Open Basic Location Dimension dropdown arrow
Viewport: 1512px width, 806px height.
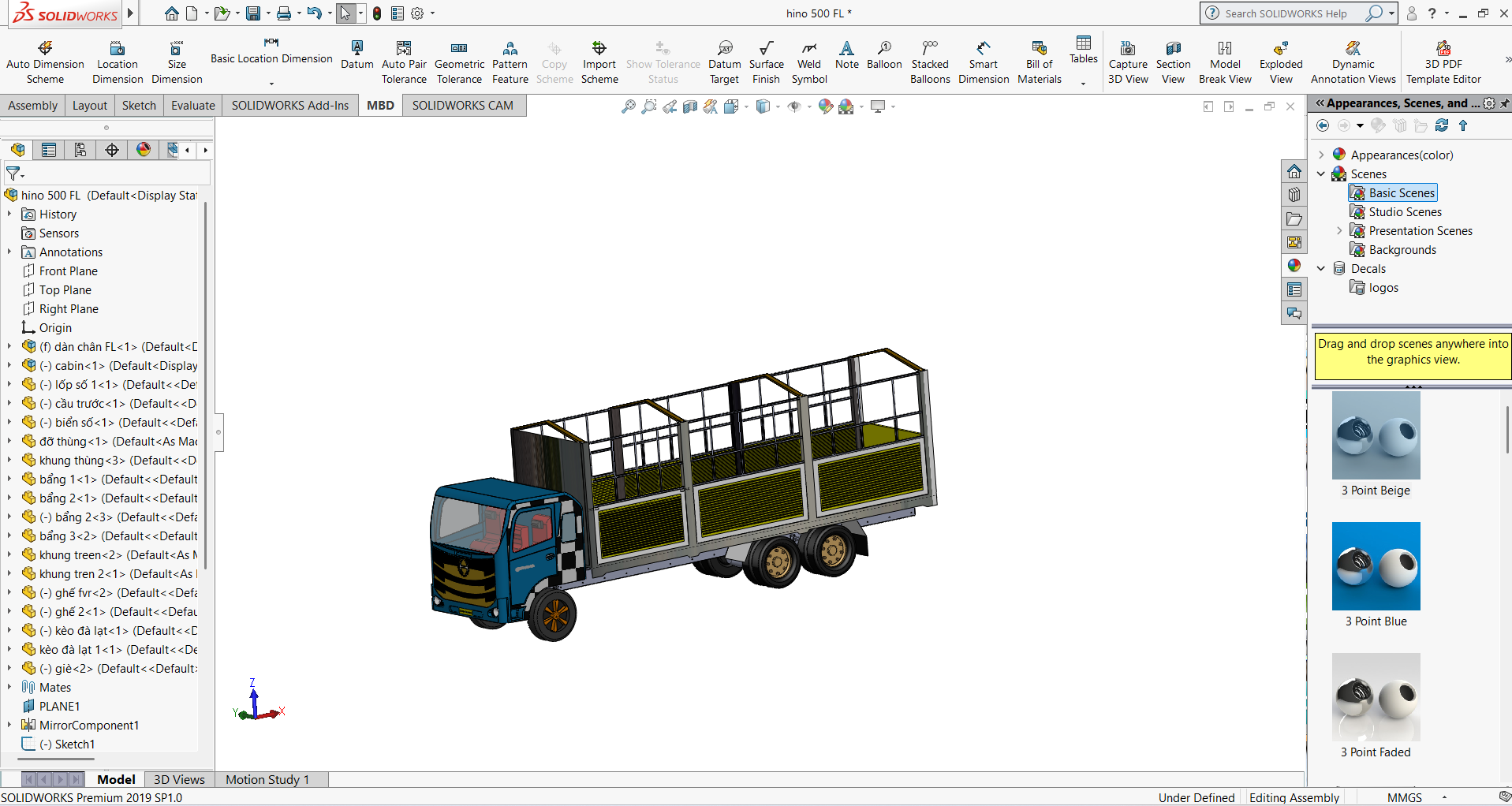[x=271, y=83]
